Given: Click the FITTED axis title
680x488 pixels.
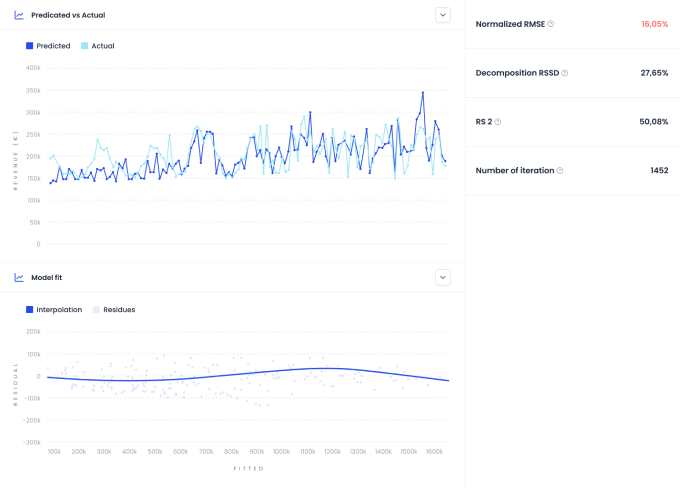Looking at the screenshot, I should (248, 468).
